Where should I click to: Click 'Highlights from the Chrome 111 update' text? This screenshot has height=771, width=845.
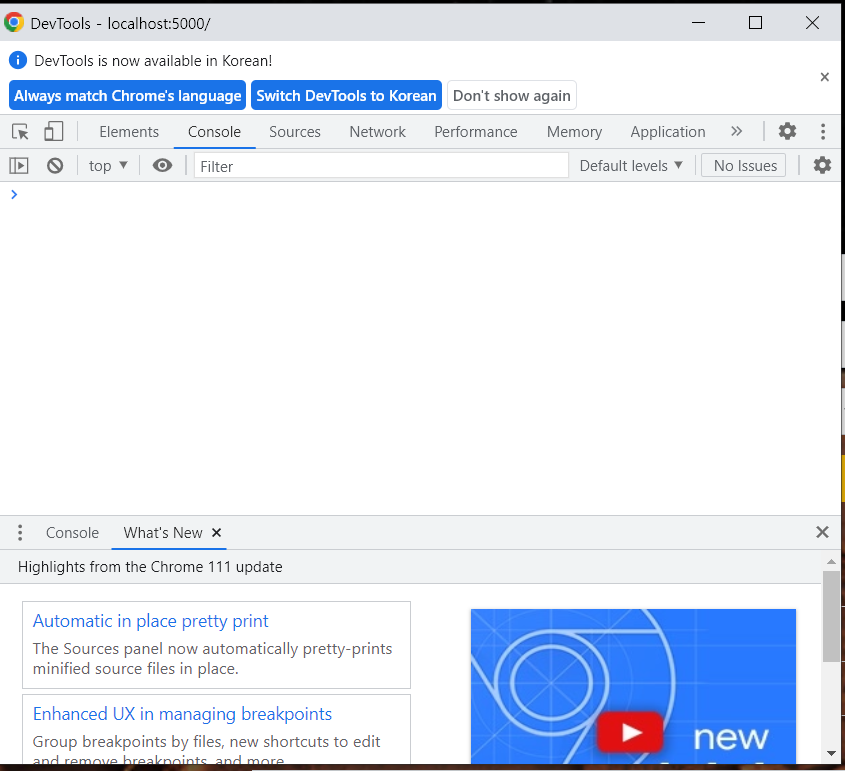tap(150, 567)
